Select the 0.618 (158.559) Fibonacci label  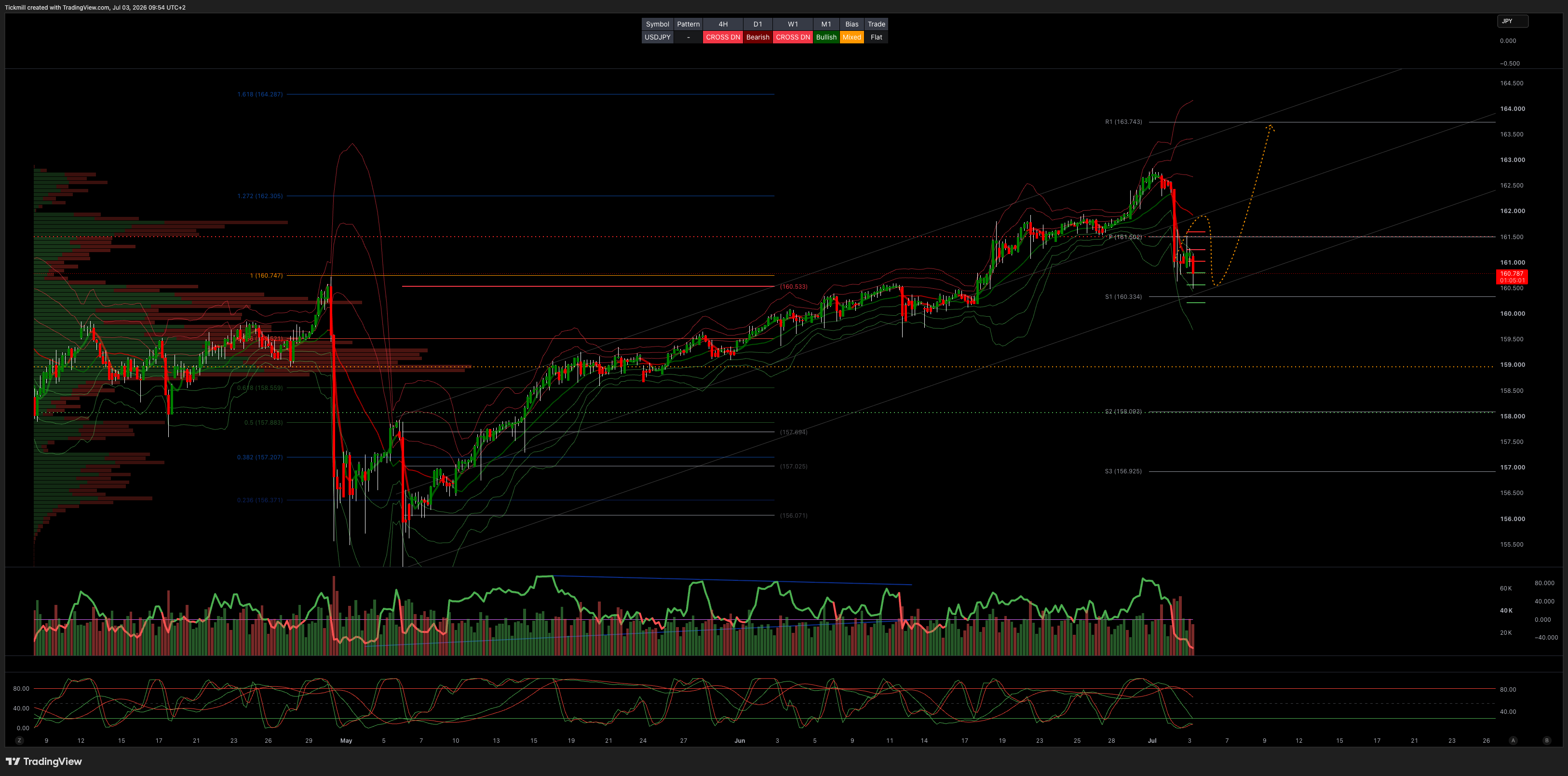coord(260,388)
